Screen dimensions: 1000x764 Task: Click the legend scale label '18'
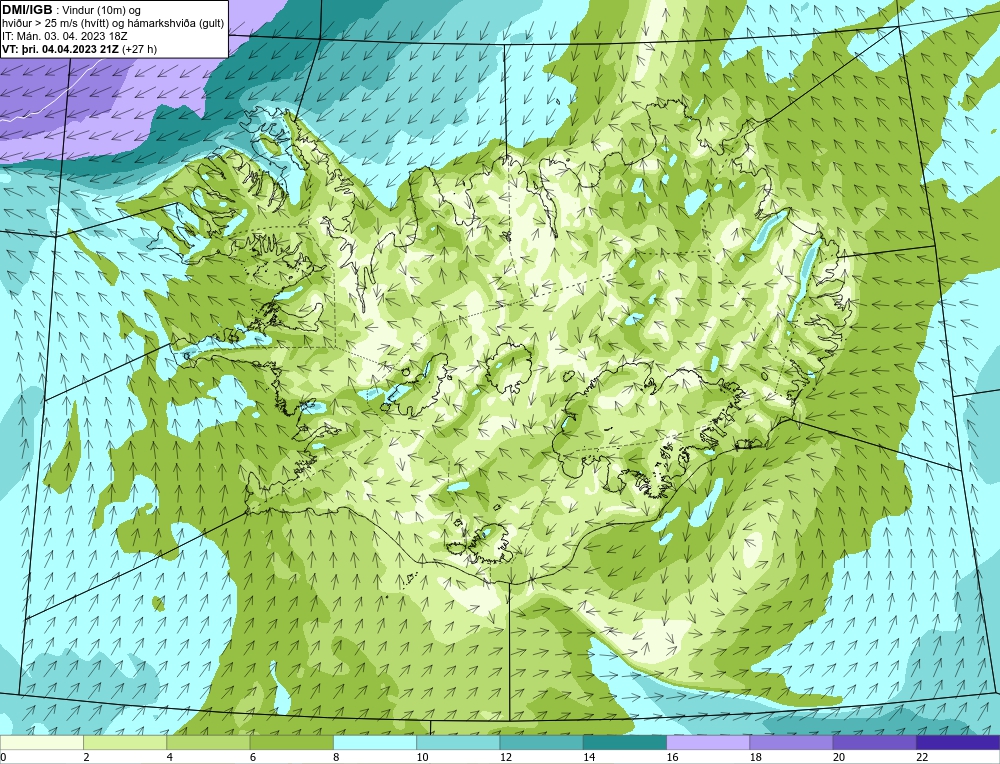pyautogui.click(x=755, y=757)
